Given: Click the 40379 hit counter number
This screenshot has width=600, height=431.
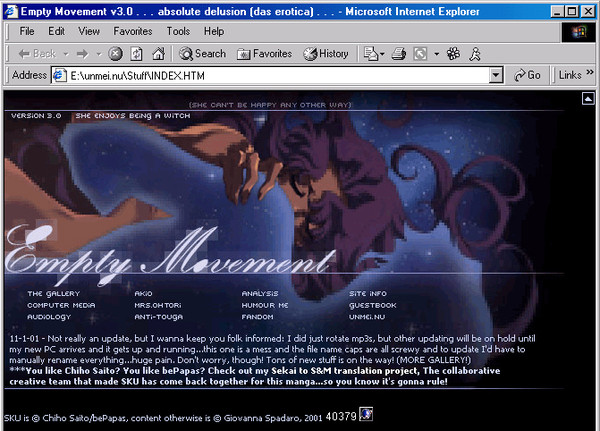Looking at the screenshot, I should (x=341, y=416).
